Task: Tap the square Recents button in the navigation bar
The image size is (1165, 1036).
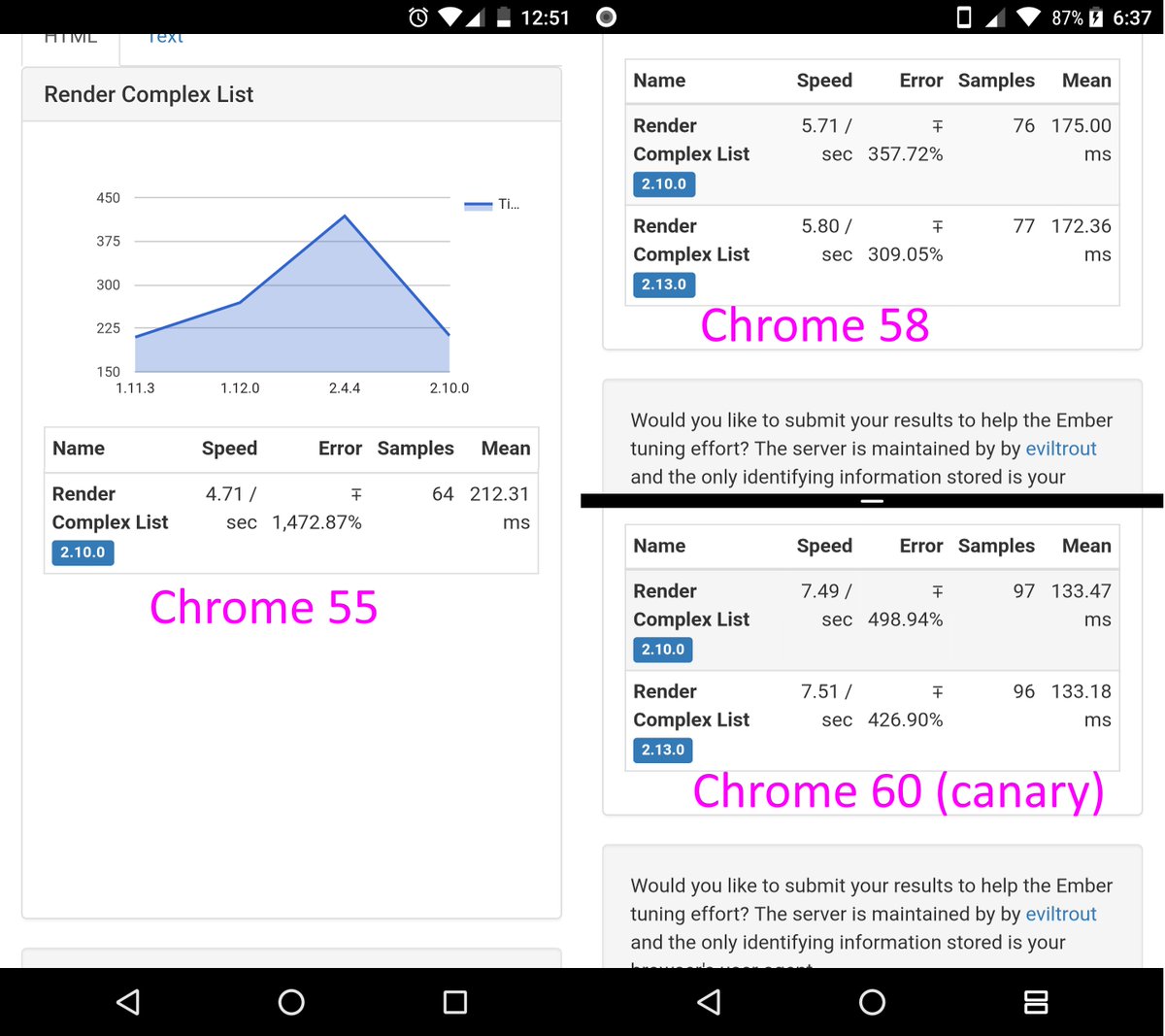Action: 454,1002
